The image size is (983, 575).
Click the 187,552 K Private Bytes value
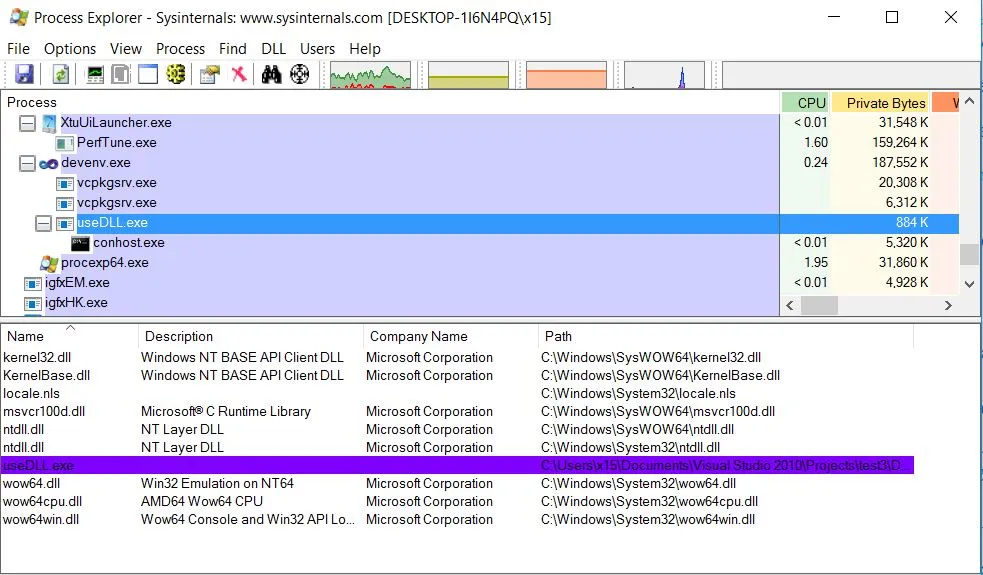(900, 162)
